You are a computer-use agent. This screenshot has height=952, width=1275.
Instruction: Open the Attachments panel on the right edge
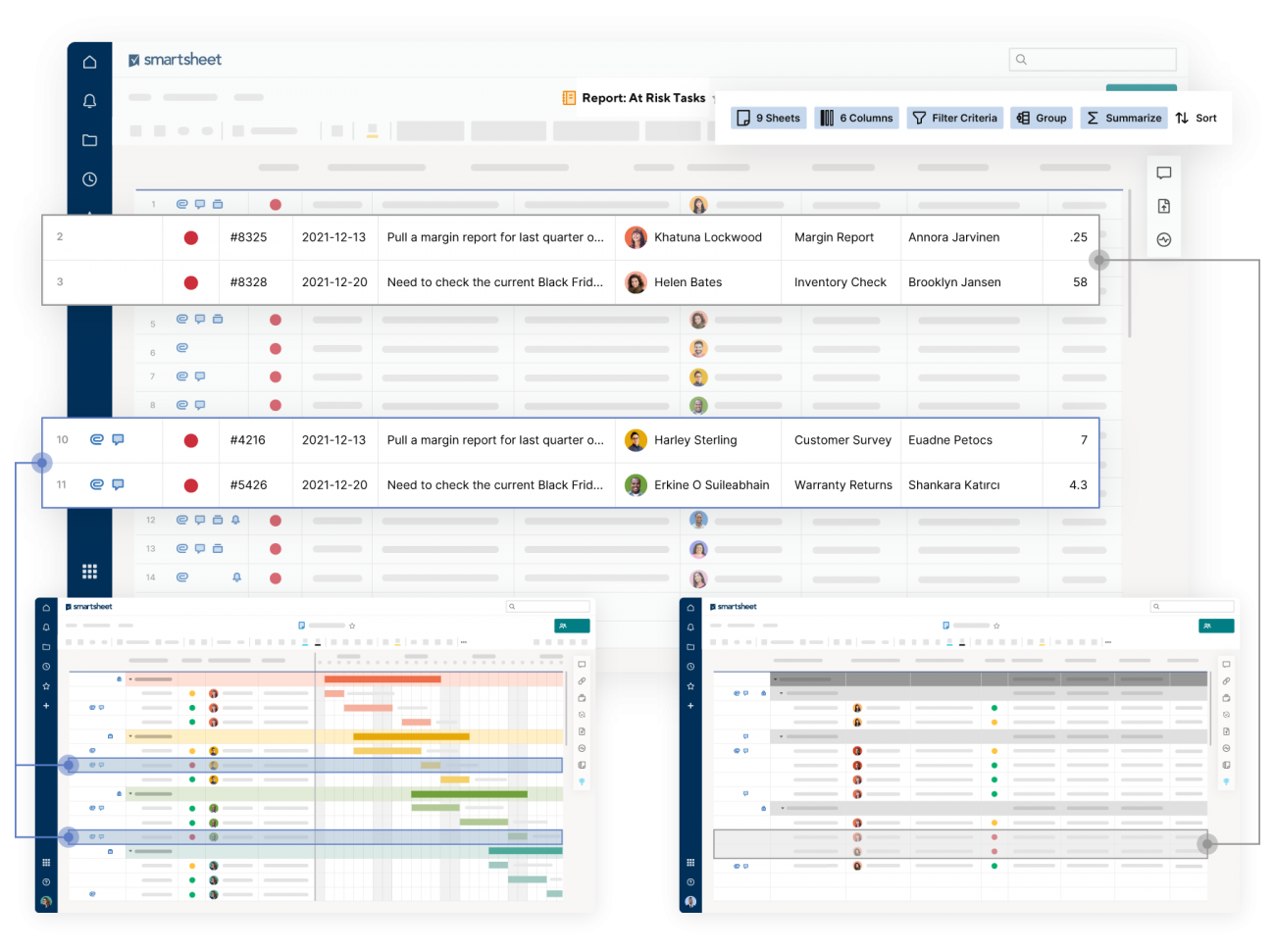(x=1164, y=206)
